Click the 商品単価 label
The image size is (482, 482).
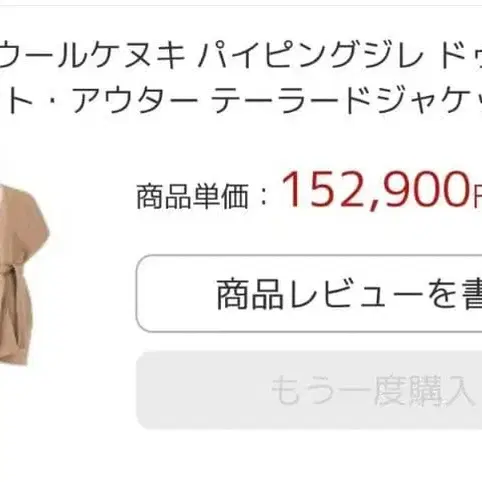193,197
